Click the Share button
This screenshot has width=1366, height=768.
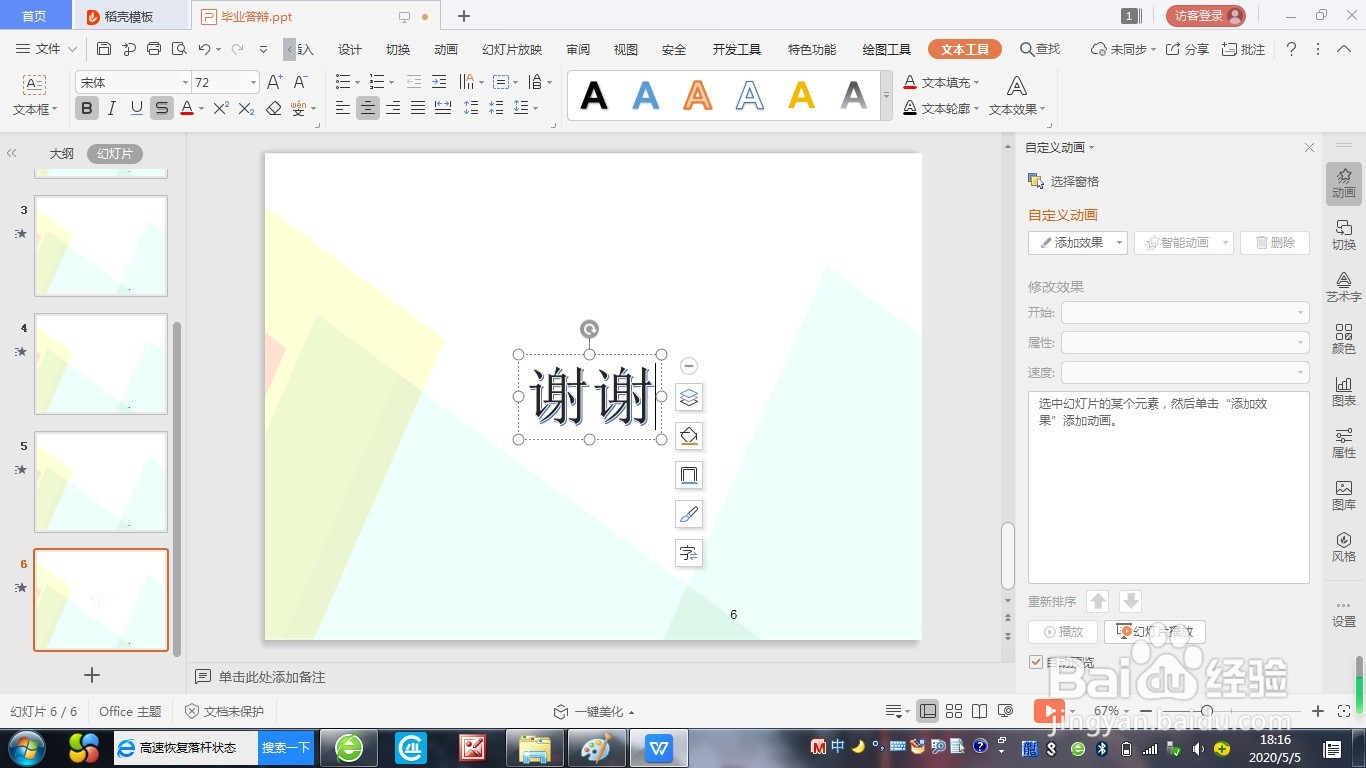pyautogui.click(x=1187, y=49)
